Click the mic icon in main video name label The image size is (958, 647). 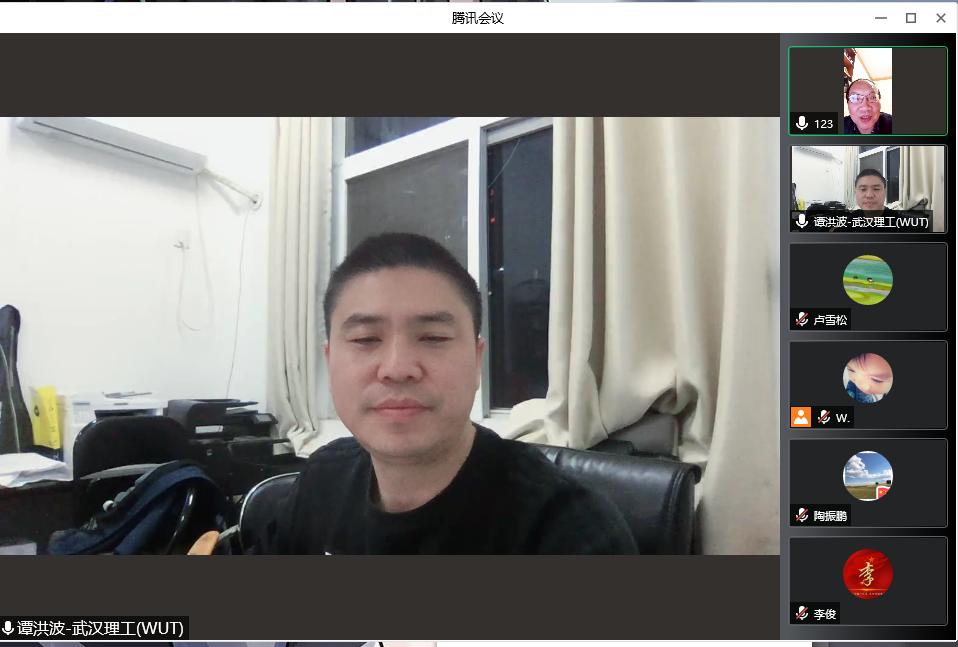(9, 628)
